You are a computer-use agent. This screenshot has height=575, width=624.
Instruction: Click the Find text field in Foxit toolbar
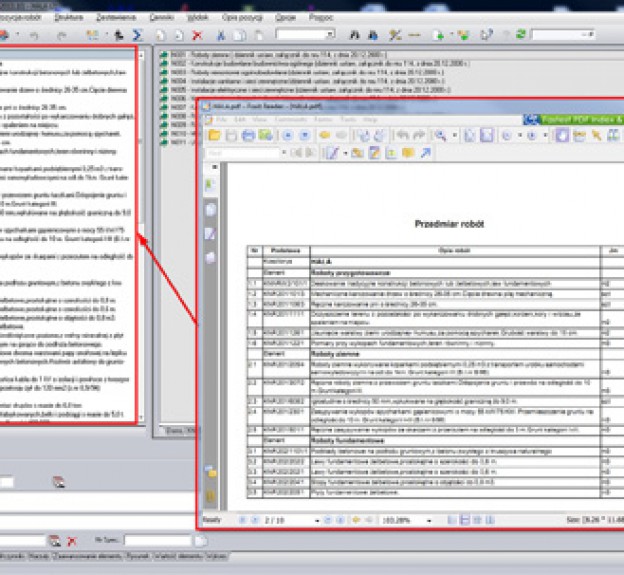tap(243, 153)
